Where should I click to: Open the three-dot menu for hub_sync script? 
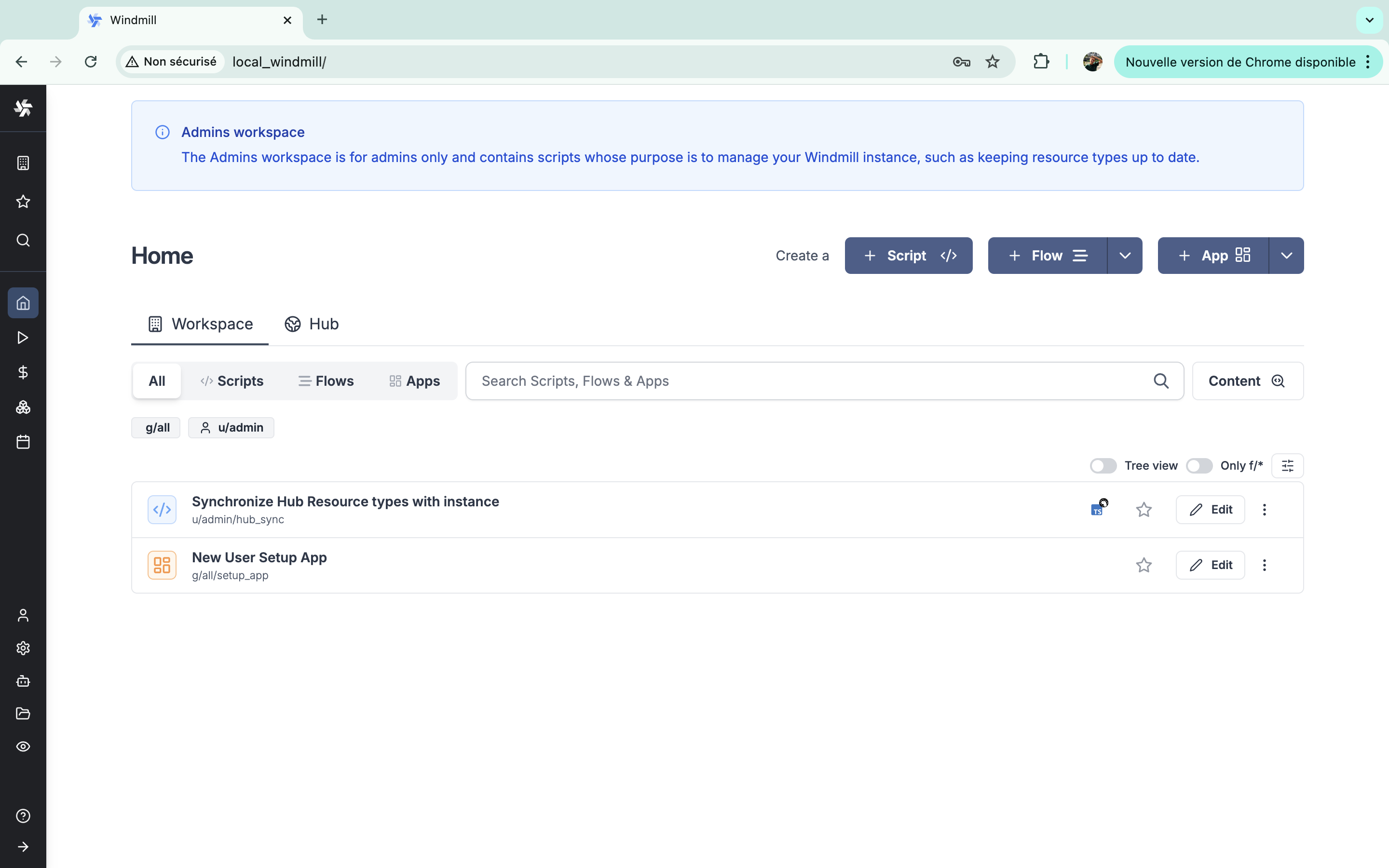(x=1265, y=509)
